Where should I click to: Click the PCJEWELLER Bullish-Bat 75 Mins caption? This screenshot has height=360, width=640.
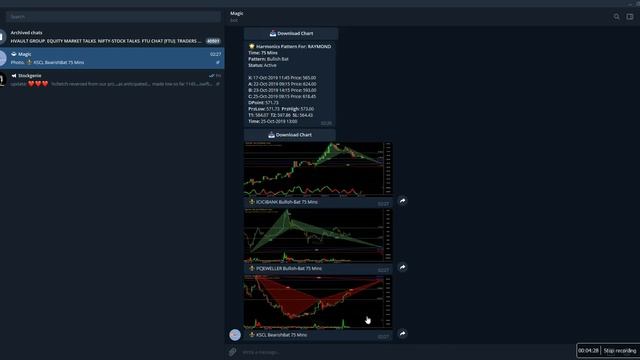(289, 269)
